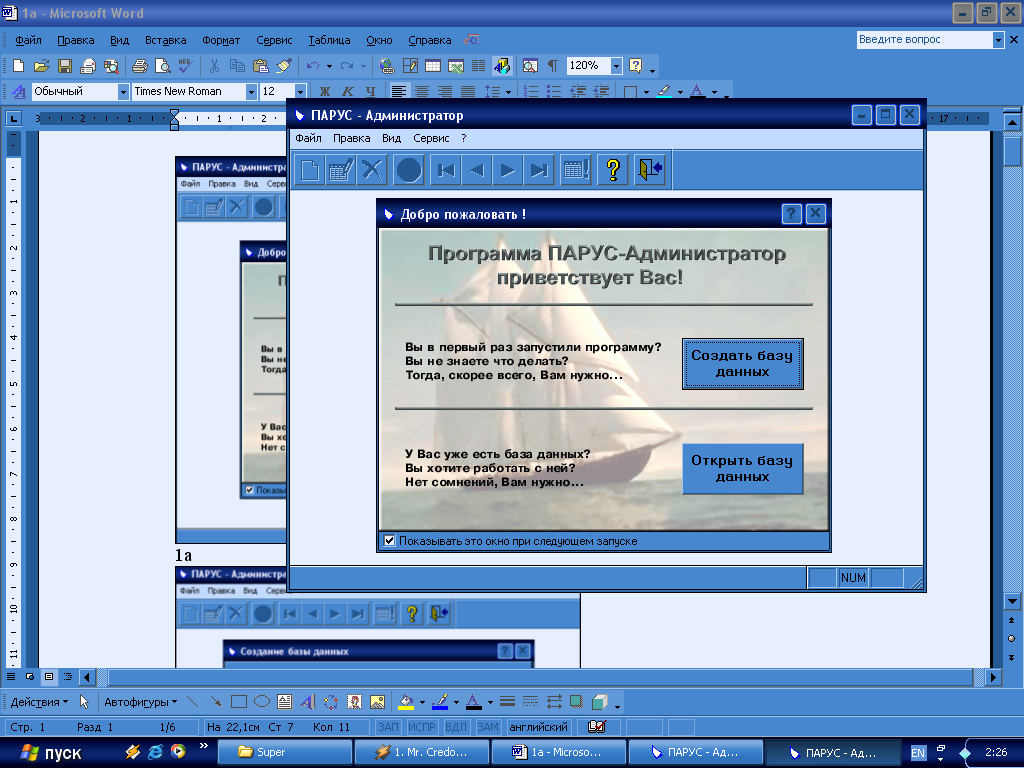Go to previous record in ПАРУС toolbar
The width and height of the screenshot is (1024, 768).
pyautogui.click(x=477, y=170)
